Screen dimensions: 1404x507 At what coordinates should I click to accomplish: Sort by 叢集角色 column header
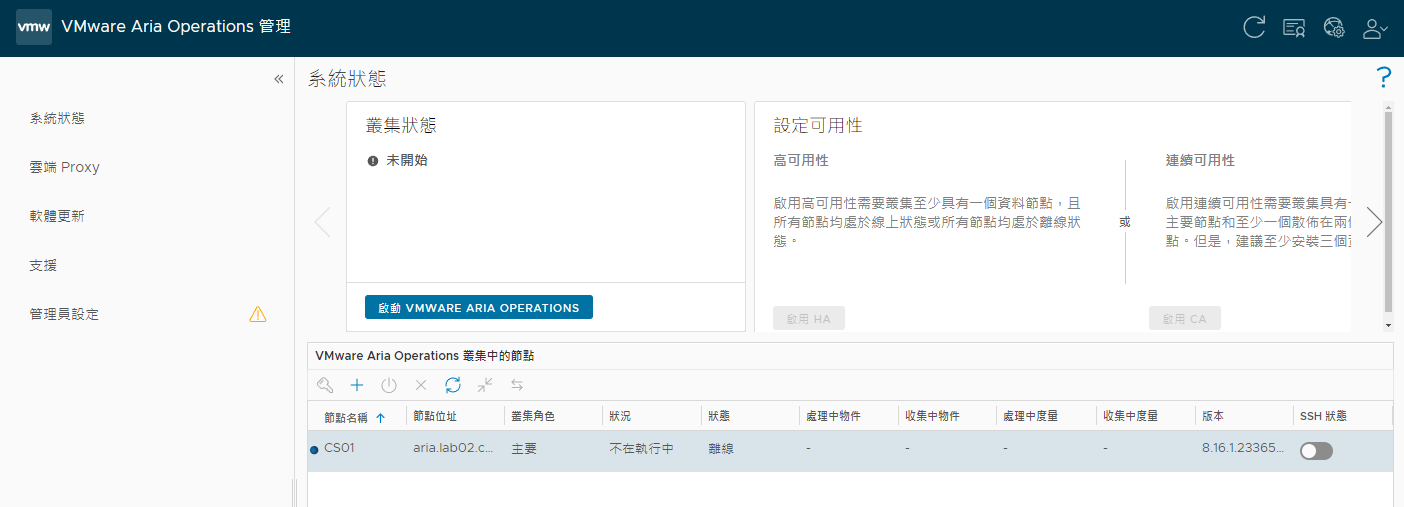click(533, 416)
